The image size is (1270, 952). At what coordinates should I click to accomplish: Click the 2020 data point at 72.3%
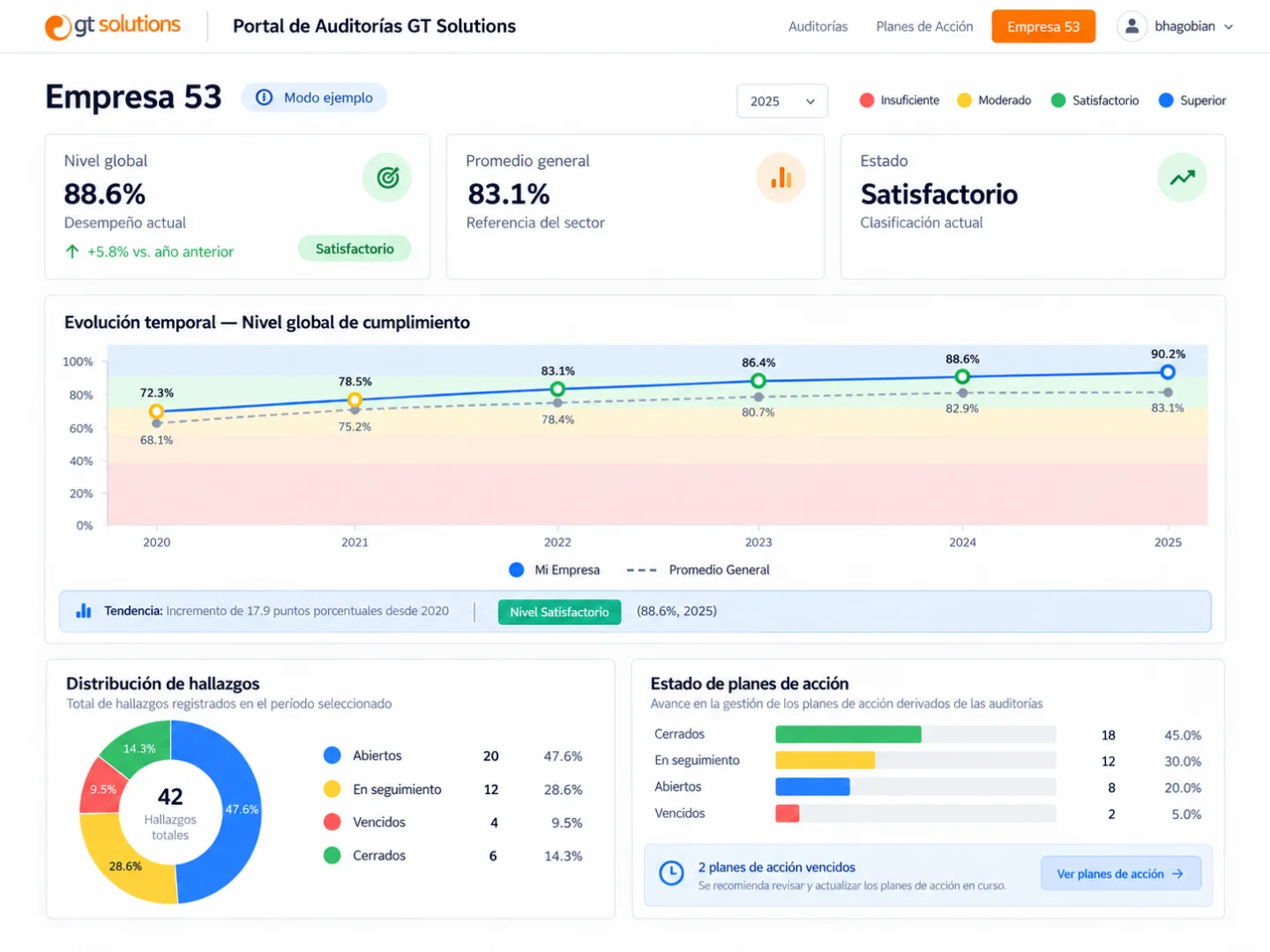tap(156, 412)
